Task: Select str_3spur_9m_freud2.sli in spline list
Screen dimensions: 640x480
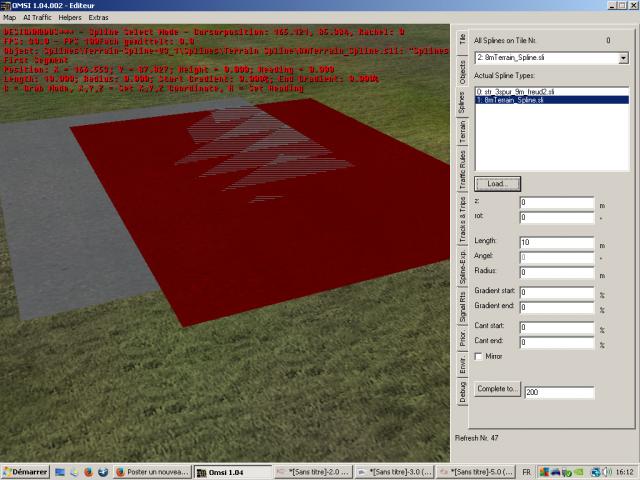Action: pyautogui.click(x=551, y=92)
